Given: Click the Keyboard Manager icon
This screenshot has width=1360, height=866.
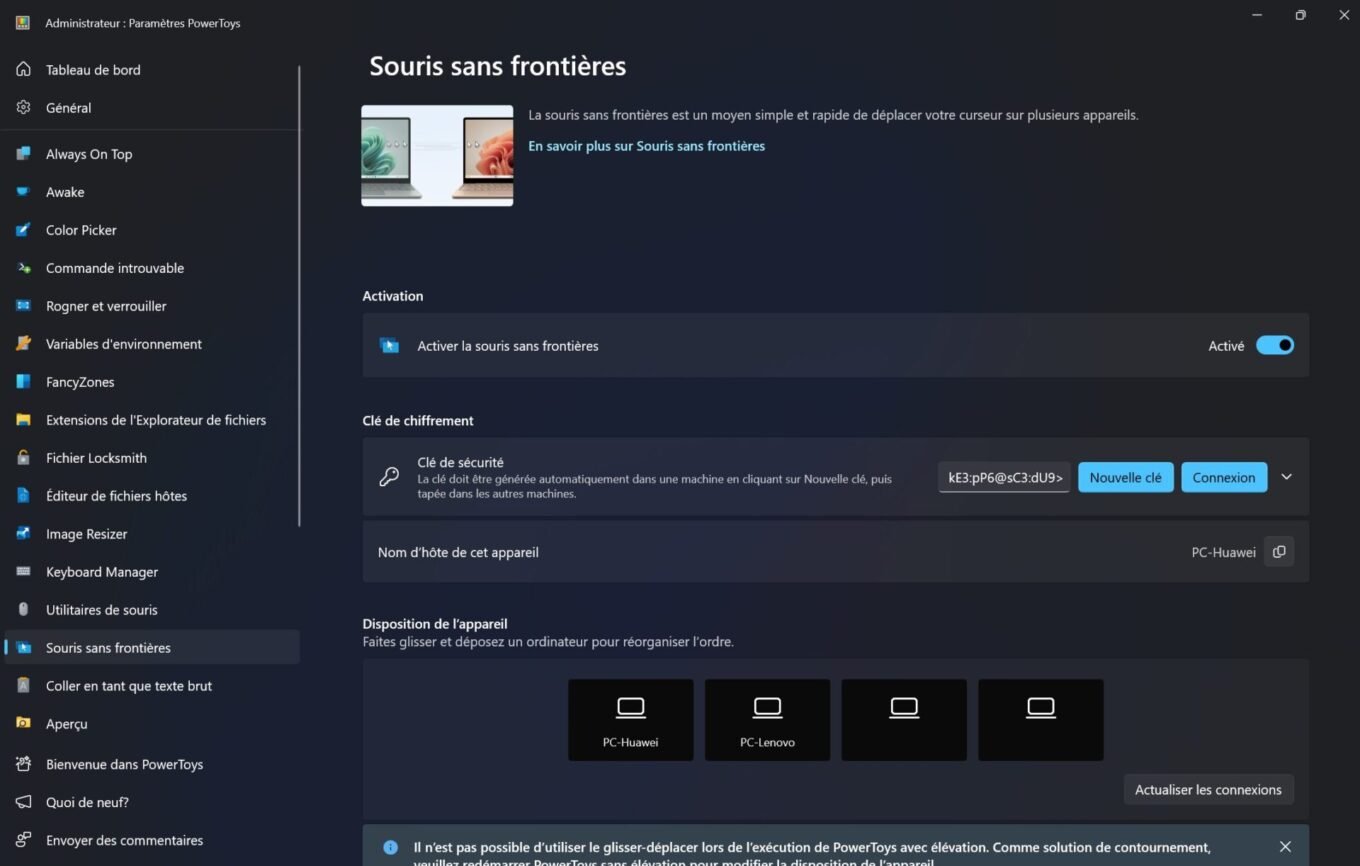Looking at the screenshot, I should 23,572.
